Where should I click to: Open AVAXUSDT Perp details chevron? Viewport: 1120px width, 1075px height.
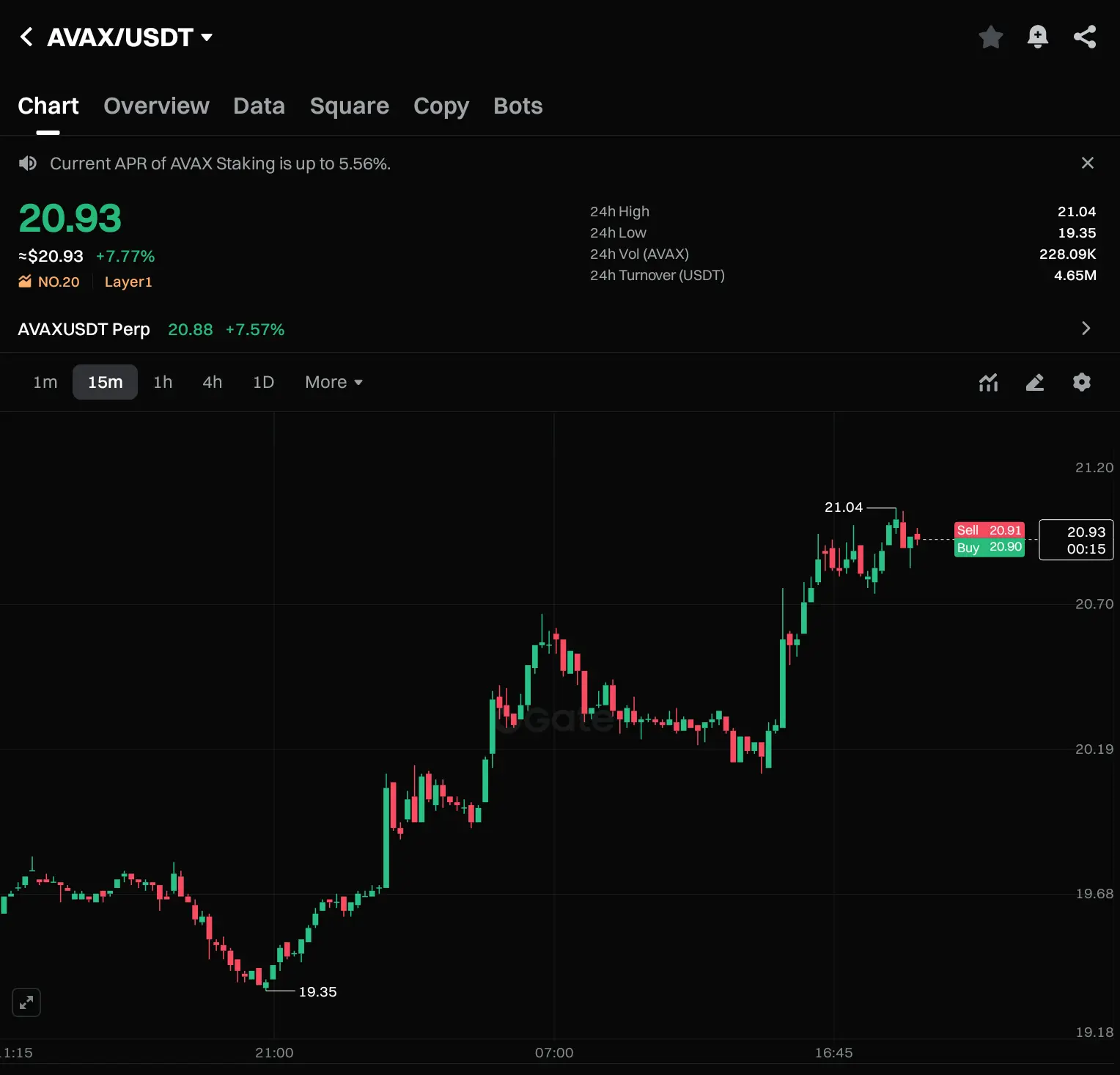(1086, 329)
